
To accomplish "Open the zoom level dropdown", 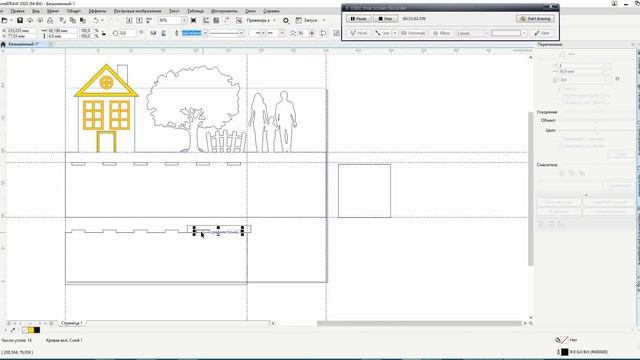I will 184,20.
